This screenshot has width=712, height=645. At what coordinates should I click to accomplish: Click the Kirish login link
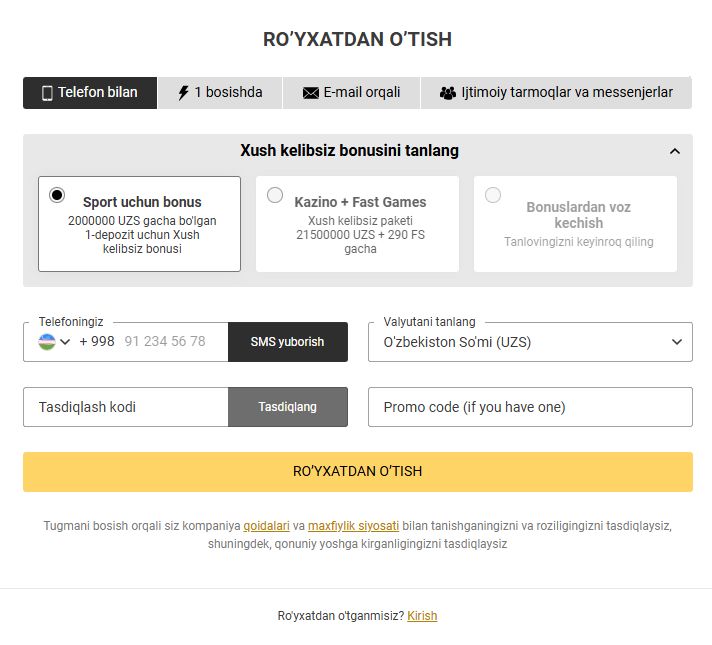[x=422, y=616]
